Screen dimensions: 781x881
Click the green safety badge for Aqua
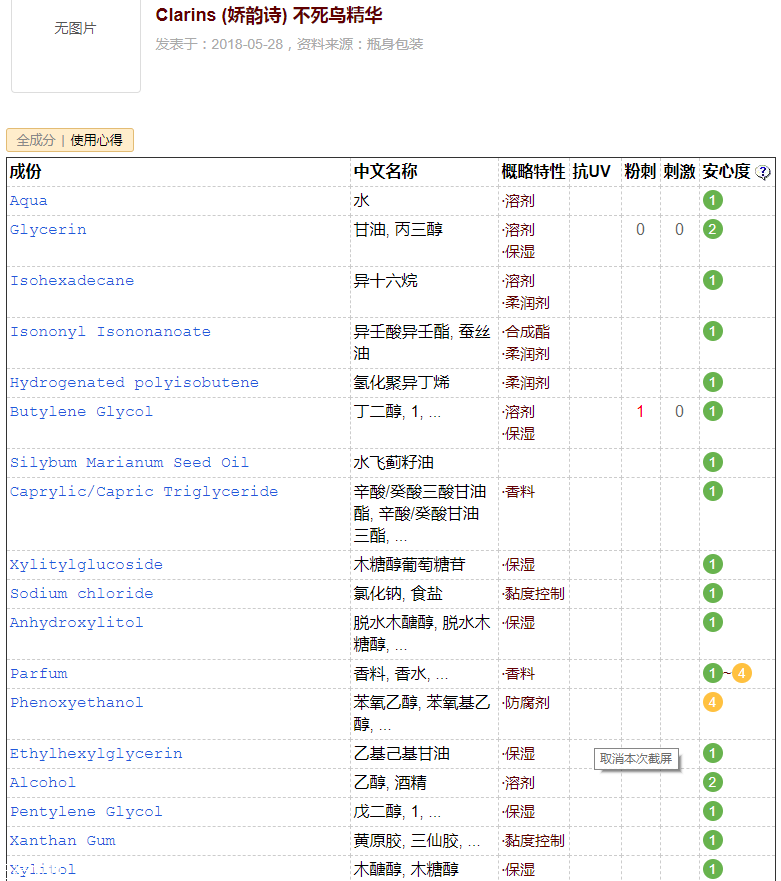pyautogui.click(x=712, y=201)
